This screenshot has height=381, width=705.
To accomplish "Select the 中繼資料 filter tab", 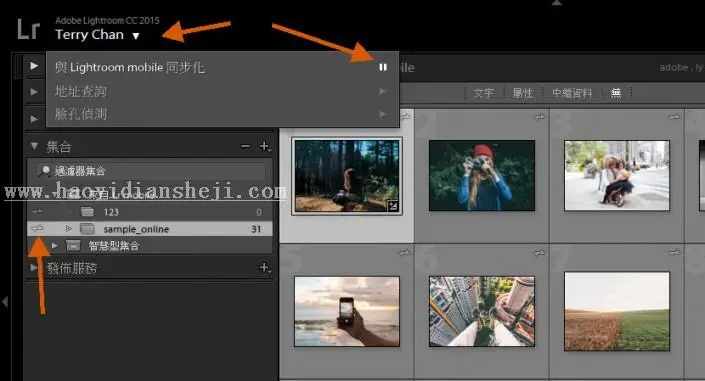I will point(571,93).
